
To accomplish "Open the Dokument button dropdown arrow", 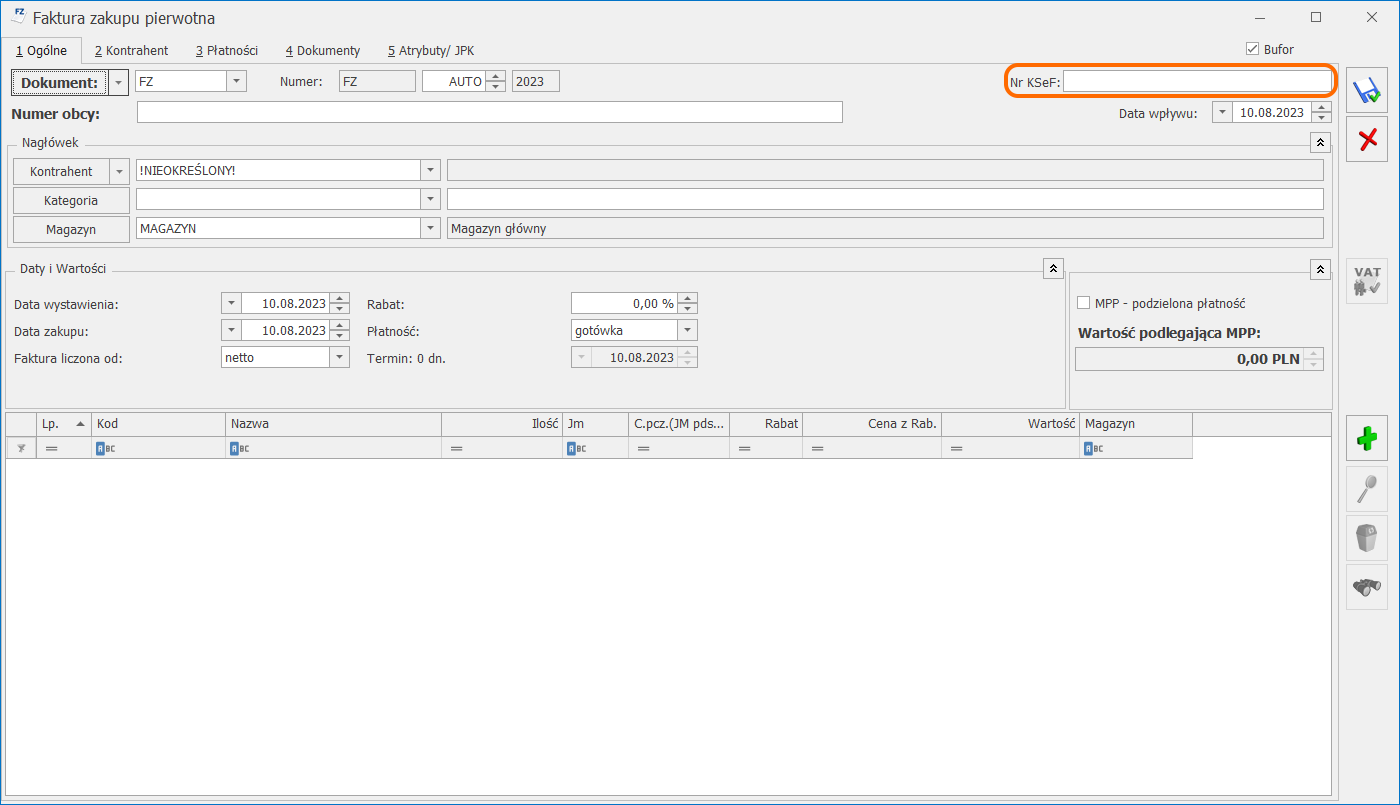I will click(x=119, y=82).
